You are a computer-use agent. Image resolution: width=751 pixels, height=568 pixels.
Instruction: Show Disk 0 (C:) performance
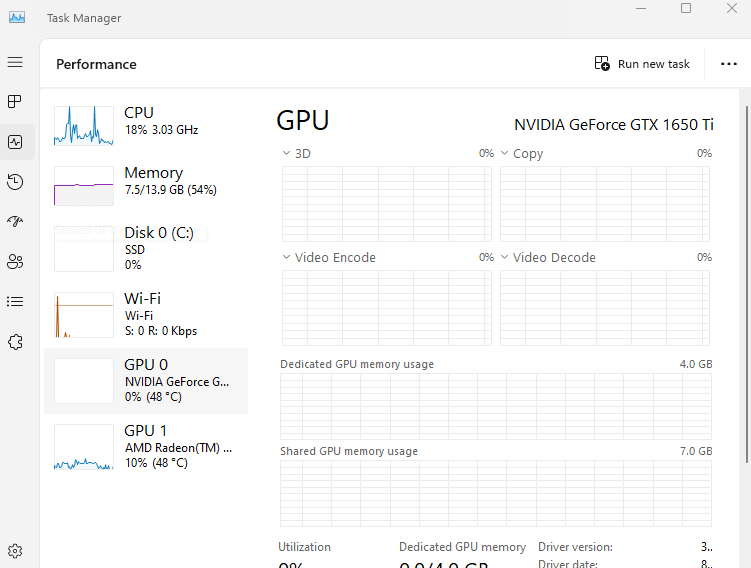tap(146, 248)
